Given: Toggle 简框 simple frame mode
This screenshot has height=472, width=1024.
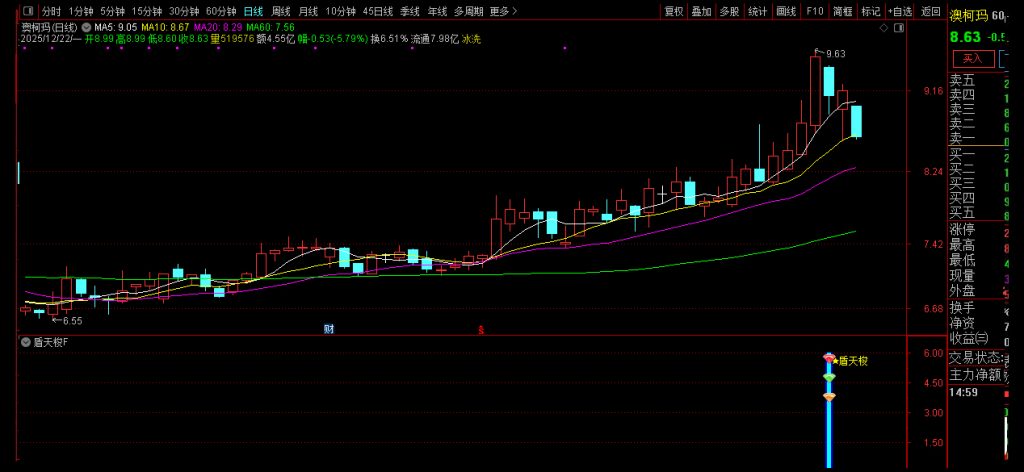Looking at the screenshot, I should coord(842,11).
